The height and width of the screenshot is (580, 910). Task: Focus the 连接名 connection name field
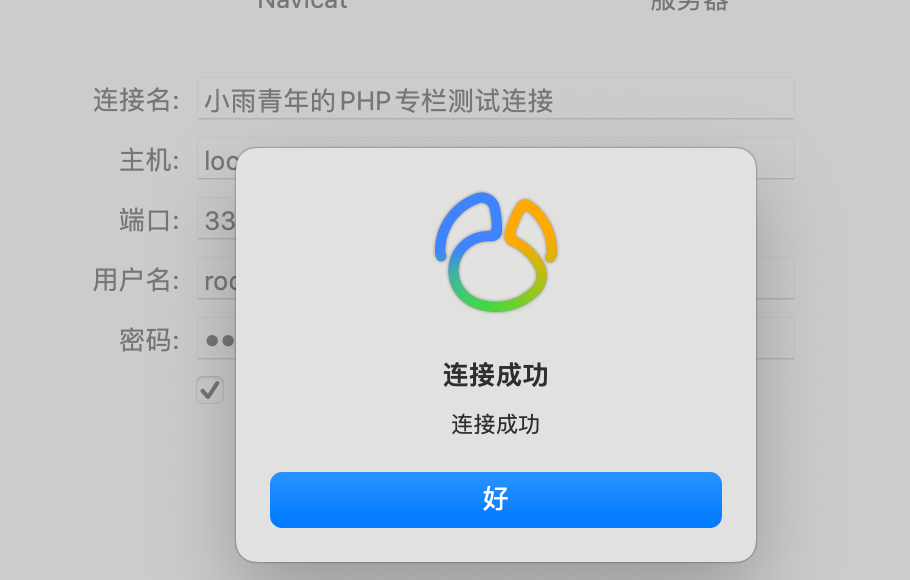496,98
